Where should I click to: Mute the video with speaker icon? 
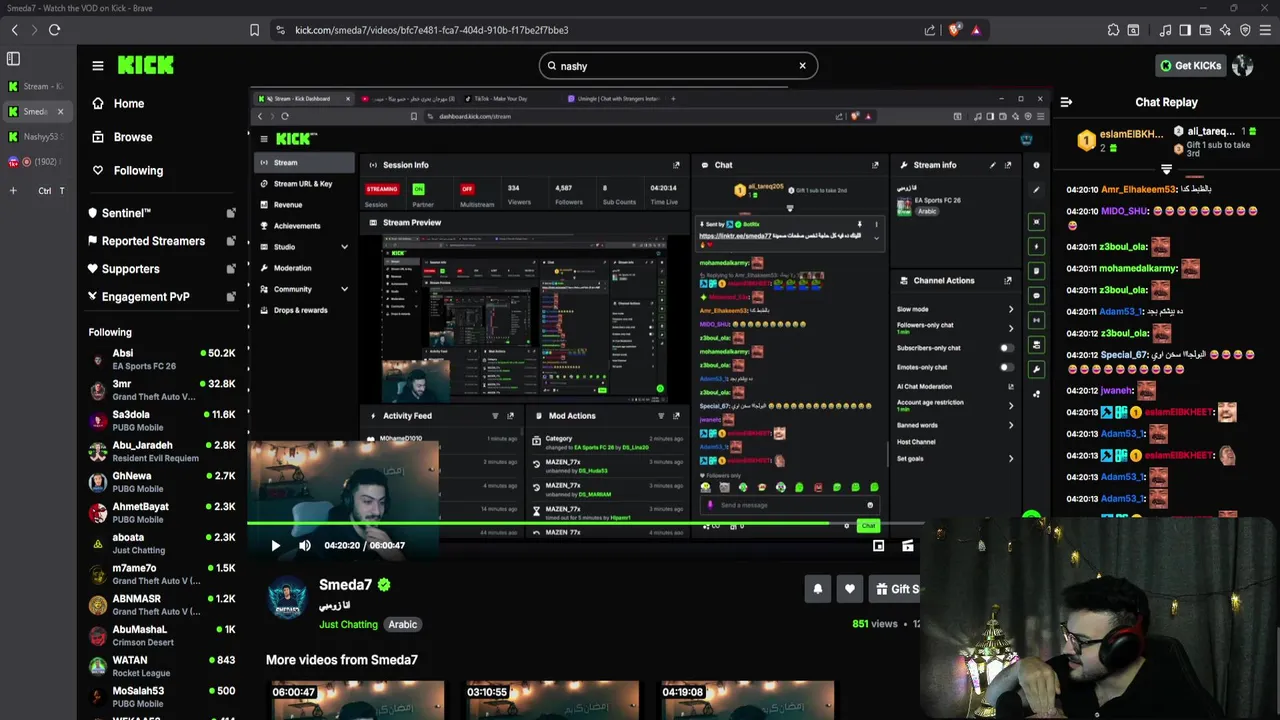305,546
